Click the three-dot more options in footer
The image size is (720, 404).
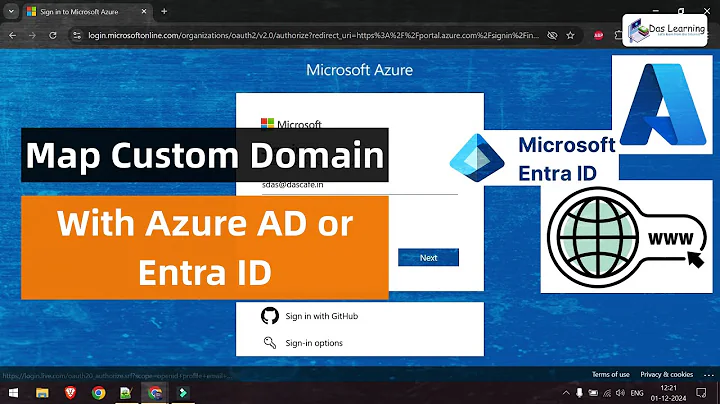click(709, 375)
